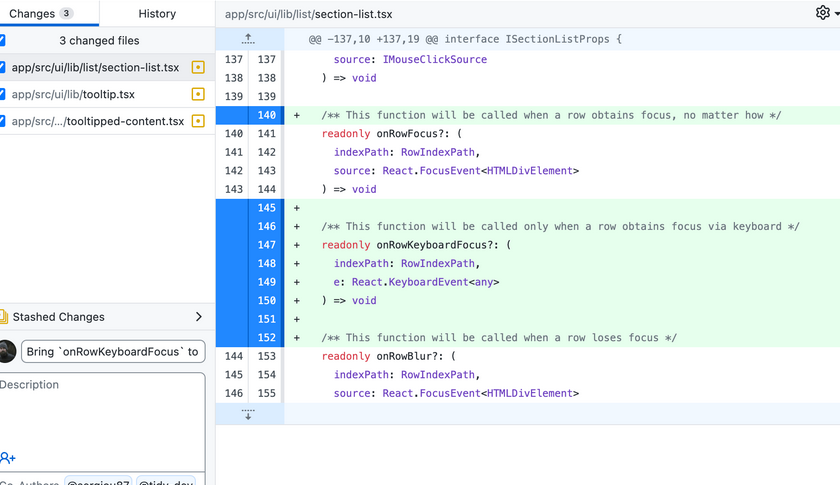Click comment 'called when a row loses focus'

[x=499, y=338]
